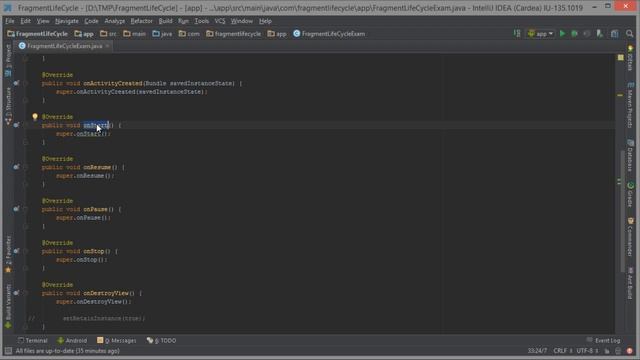The height and width of the screenshot is (360, 640).
Task: Open the Tools menu
Action: click(x=202, y=21)
